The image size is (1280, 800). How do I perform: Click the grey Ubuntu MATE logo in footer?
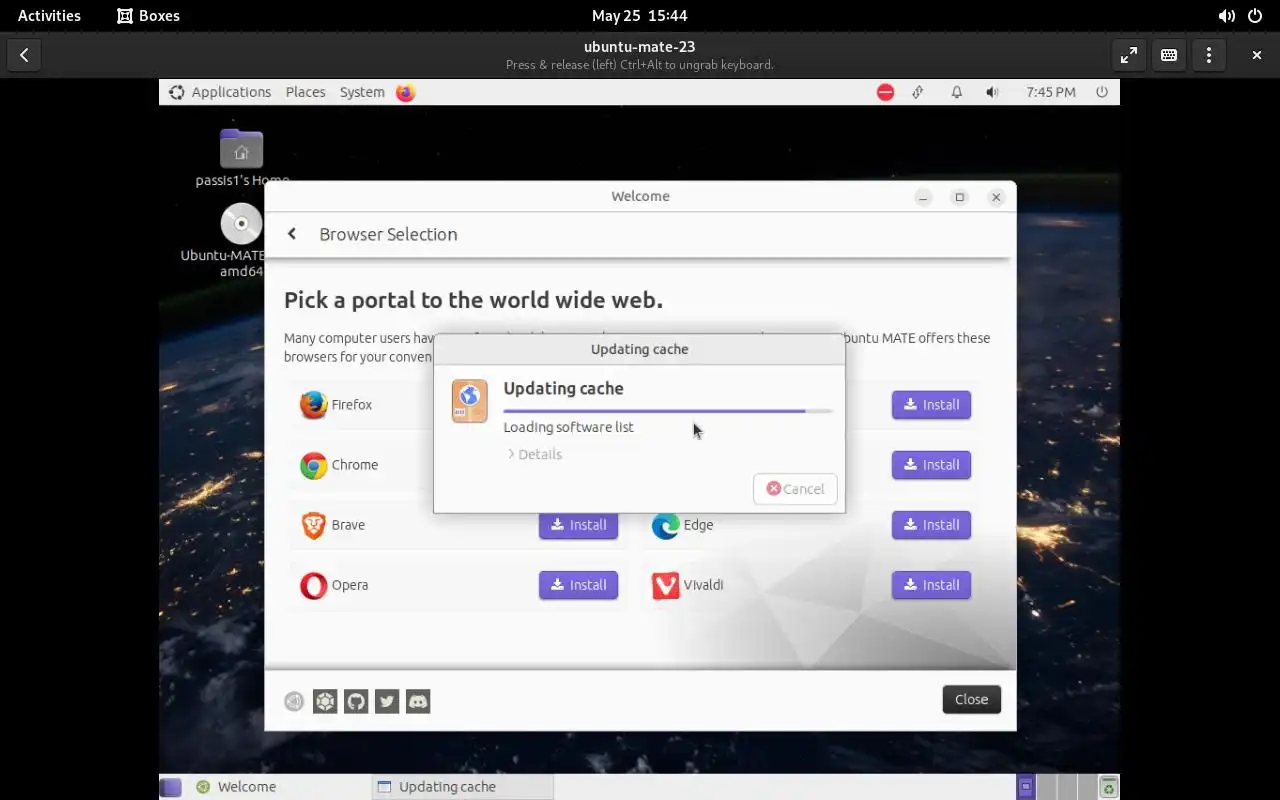[x=294, y=701]
